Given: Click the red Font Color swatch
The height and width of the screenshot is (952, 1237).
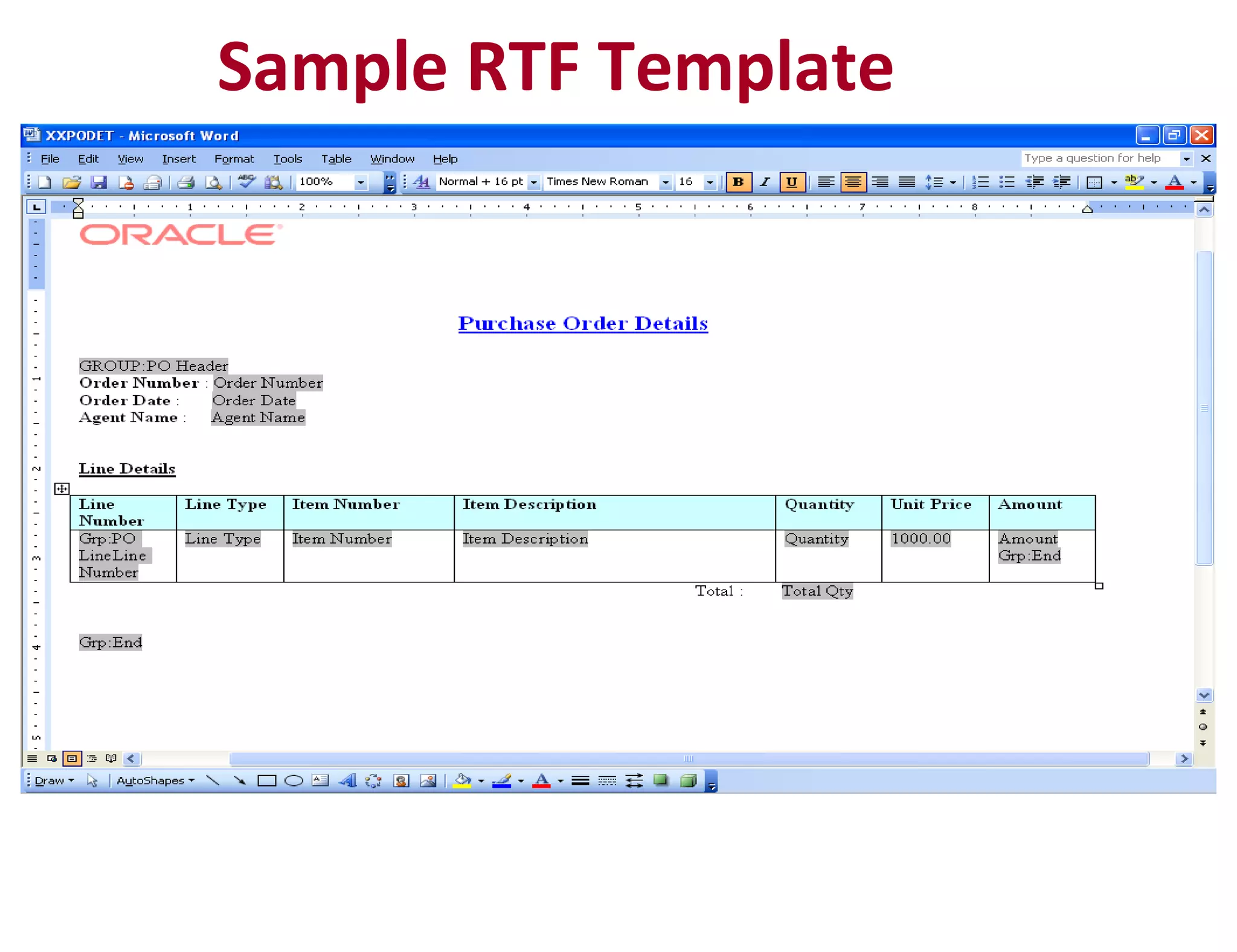Looking at the screenshot, I should click(x=1174, y=182).
